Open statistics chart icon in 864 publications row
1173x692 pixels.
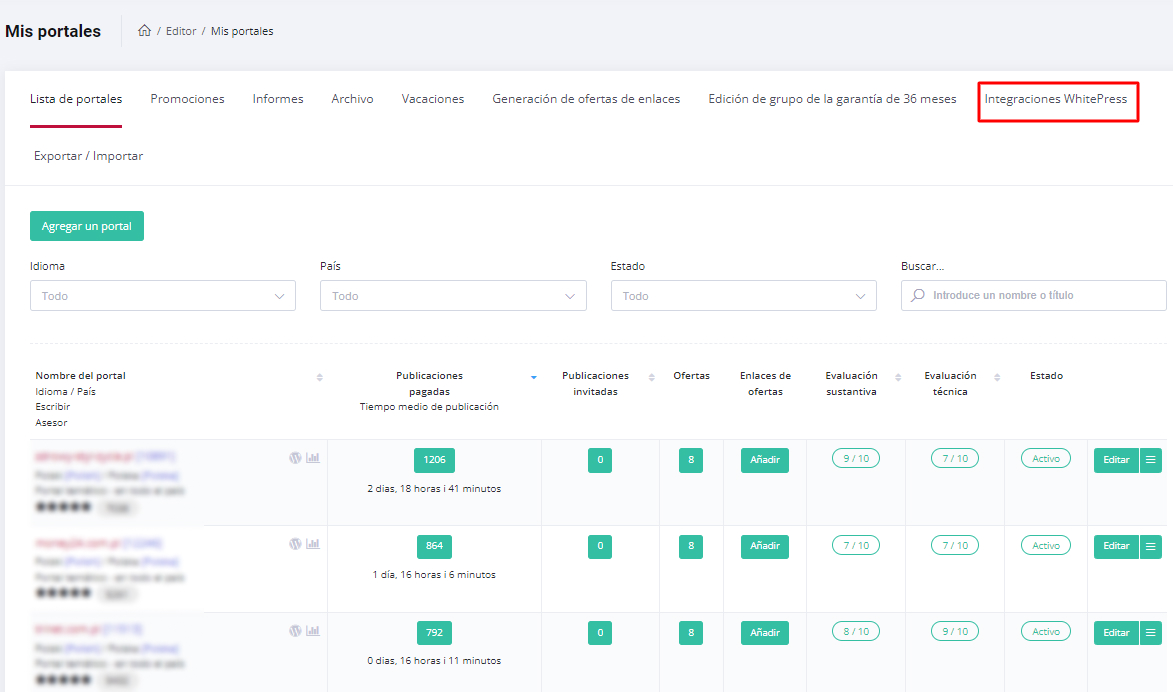[x=313, y=544]
